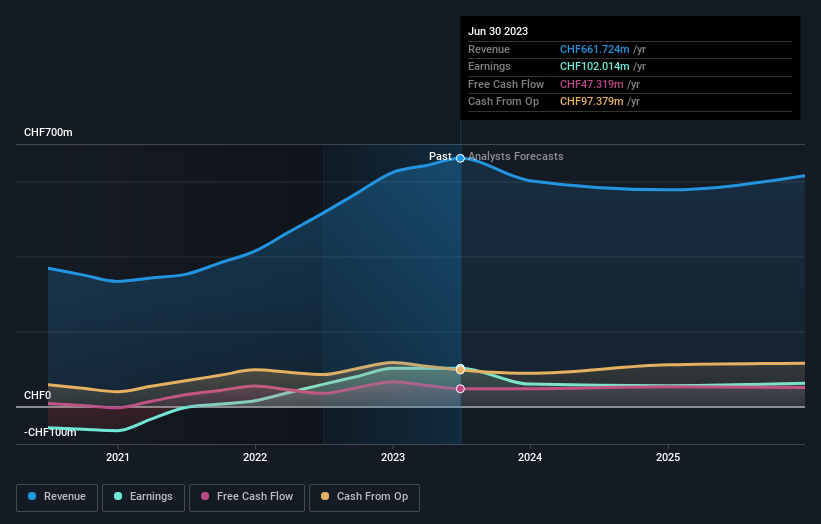This screenshot has width=821, height=524.
Task: Click the orange Cash From Op legend dot
Action: 325,496
